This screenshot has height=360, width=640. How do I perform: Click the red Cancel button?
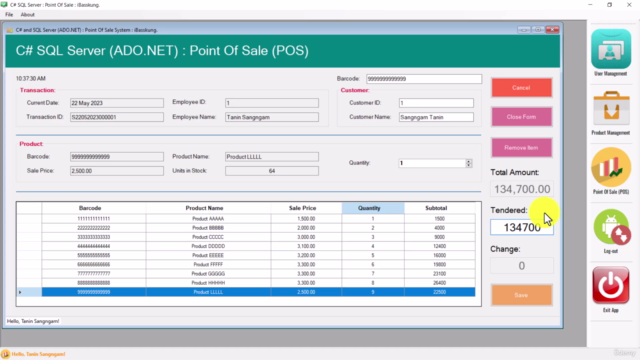[x=521, y=88]
